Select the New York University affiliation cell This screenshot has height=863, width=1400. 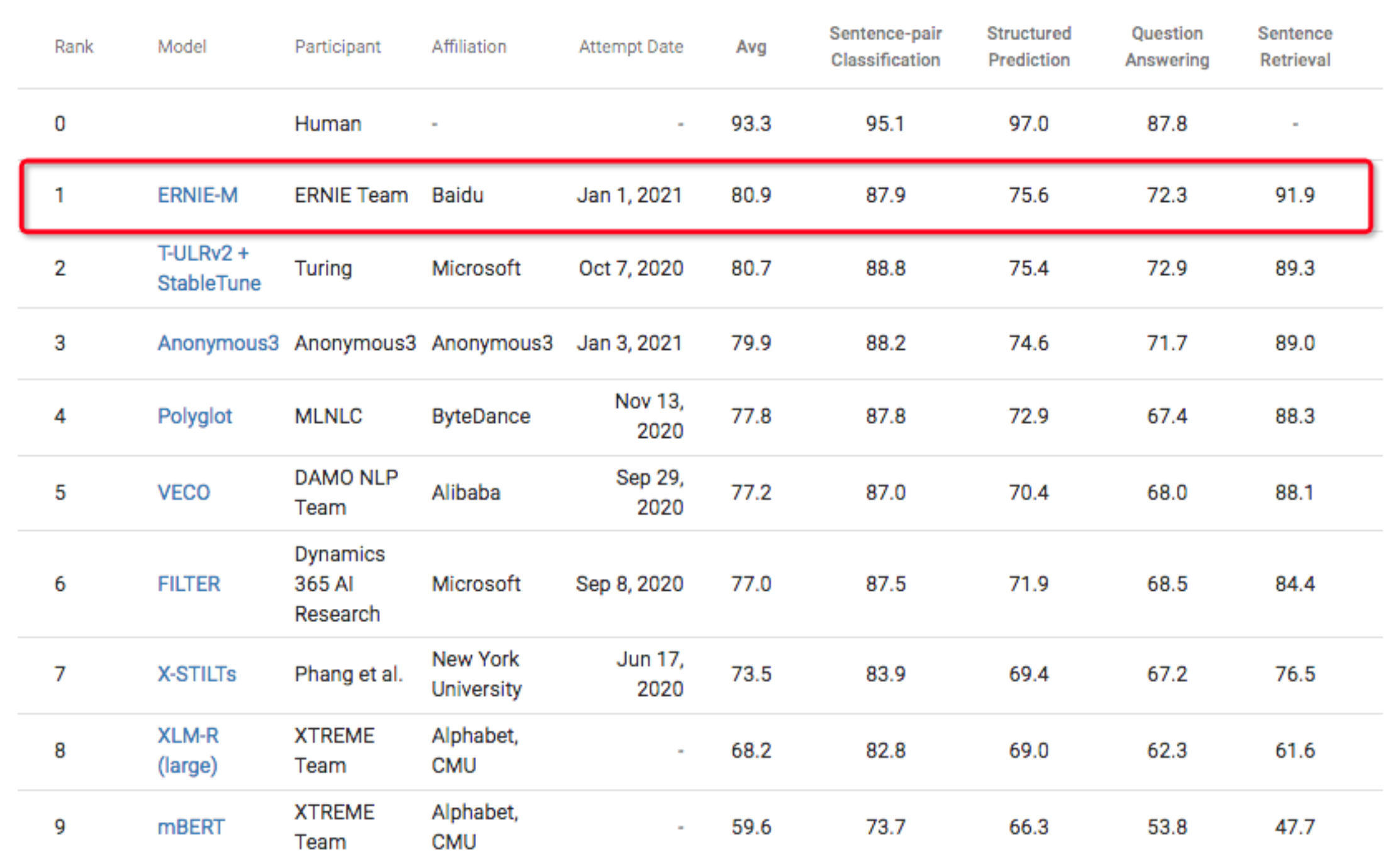pos(476,674)
